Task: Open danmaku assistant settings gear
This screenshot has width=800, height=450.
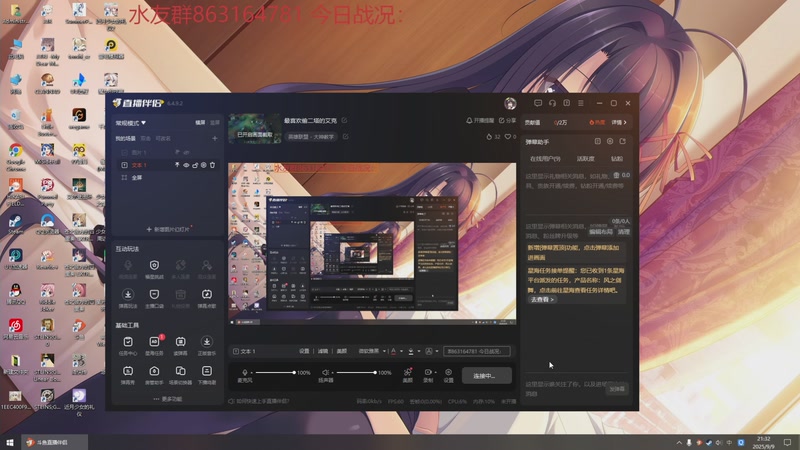Action: 610,141
